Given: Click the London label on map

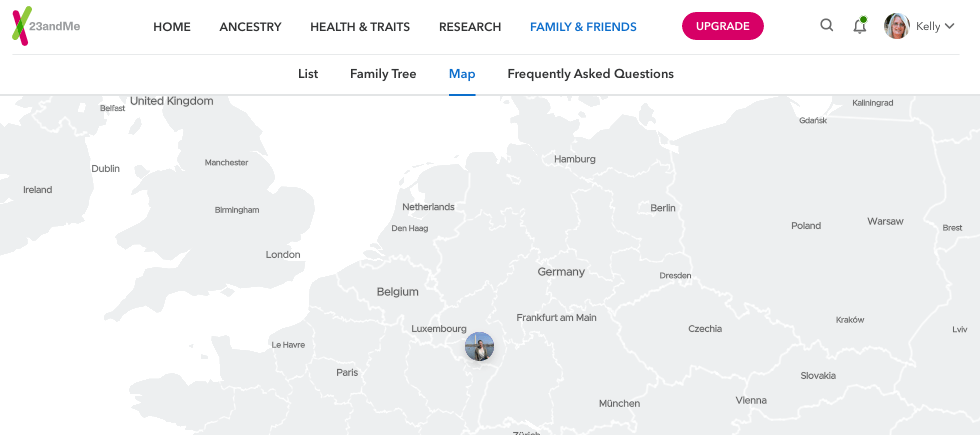Looking at the screenshot, I should [283, 255].
